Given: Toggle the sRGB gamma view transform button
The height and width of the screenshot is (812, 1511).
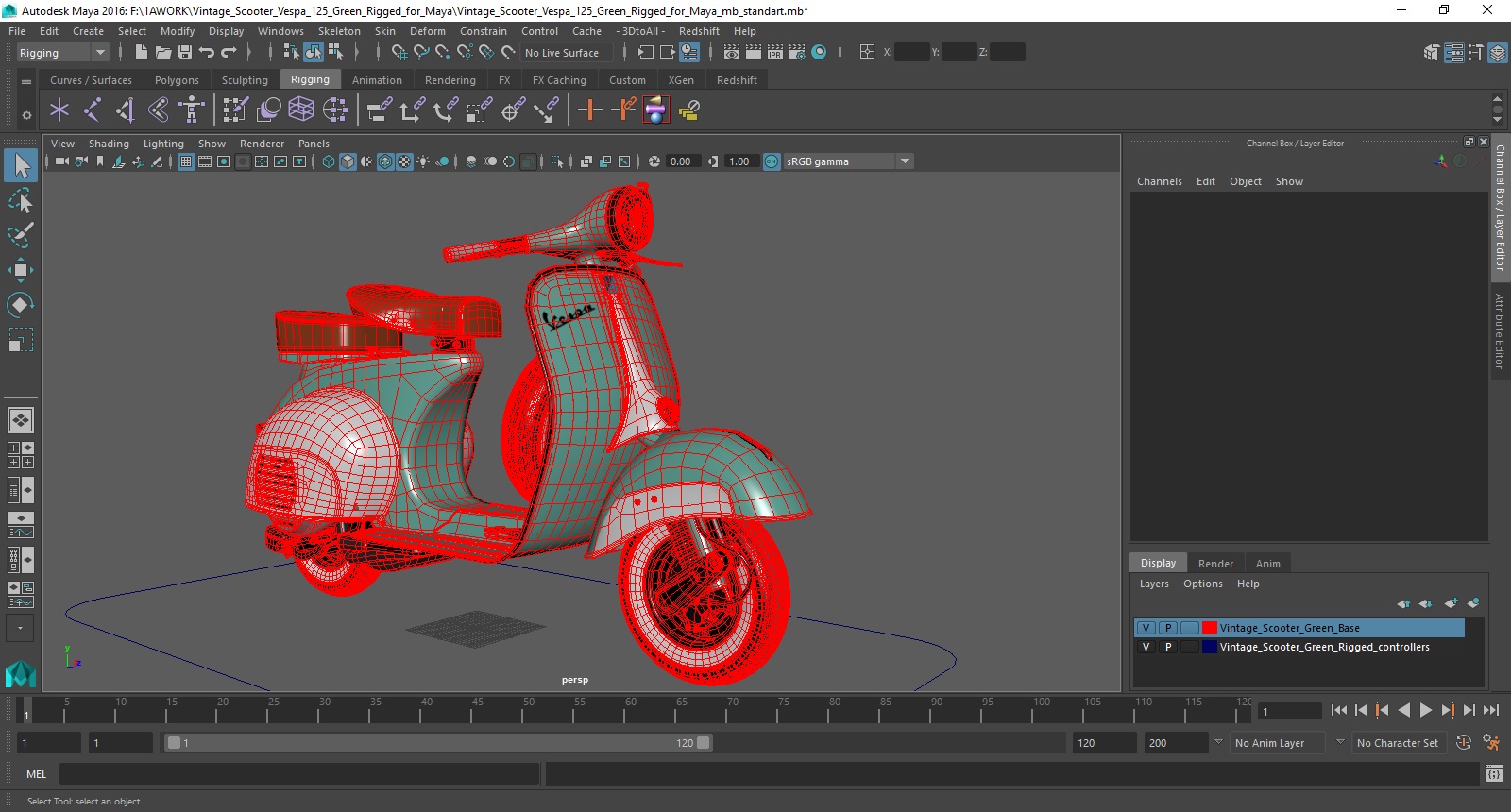Looking at the screenshot, I should pos(772,161).
